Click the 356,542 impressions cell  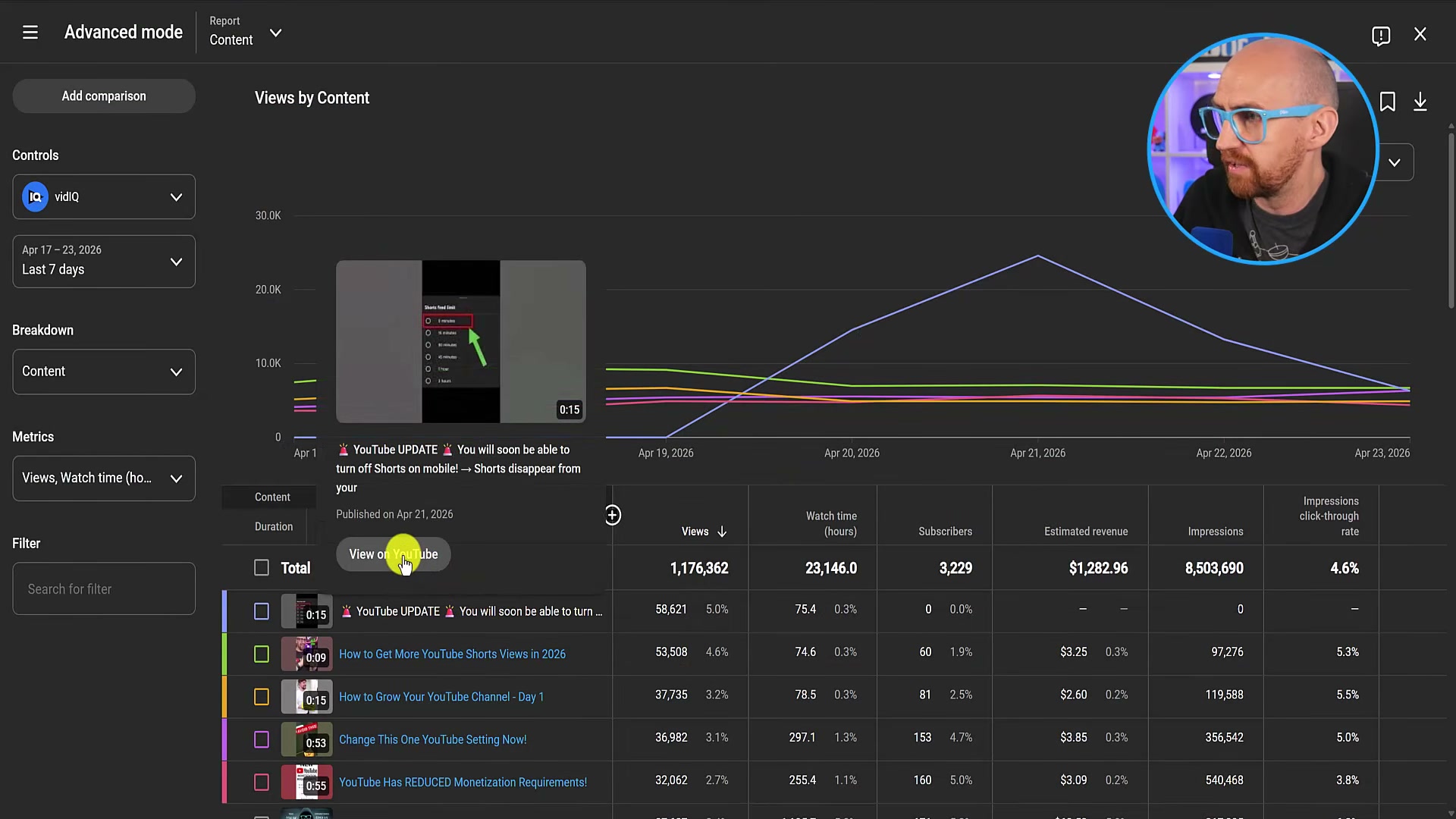pyautogui.click(x=1224, y=738)
